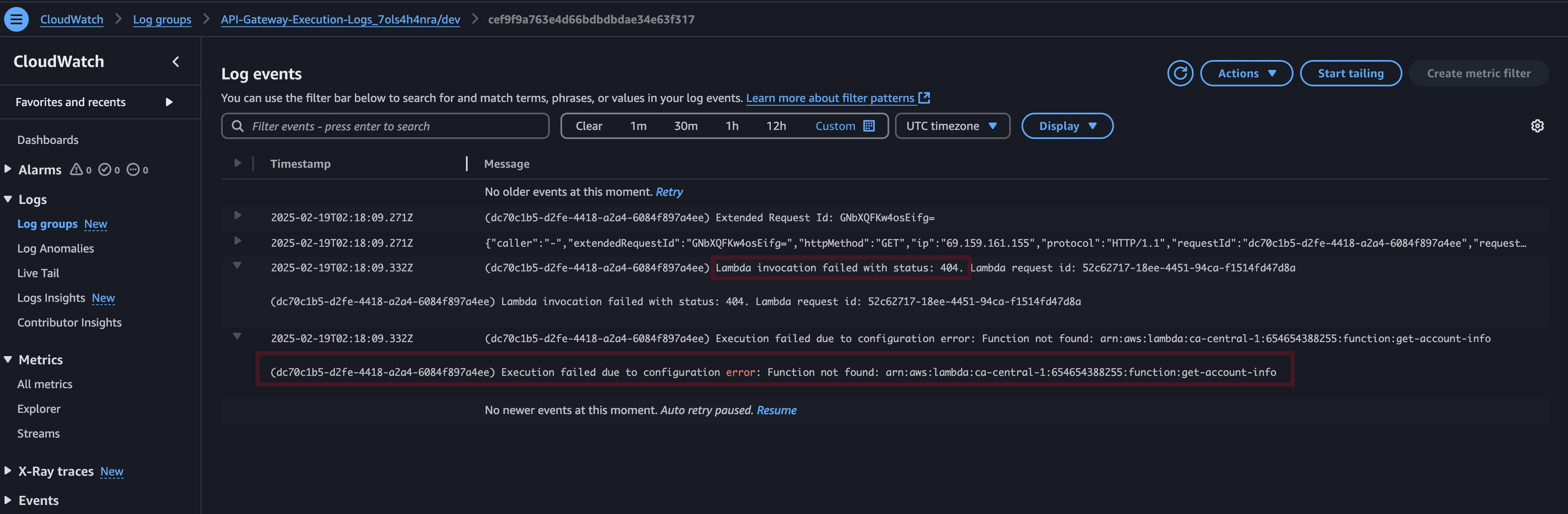Click the search magnifier in the filter bar
This screenshot has height=514, width=1568.
(238, 126)
